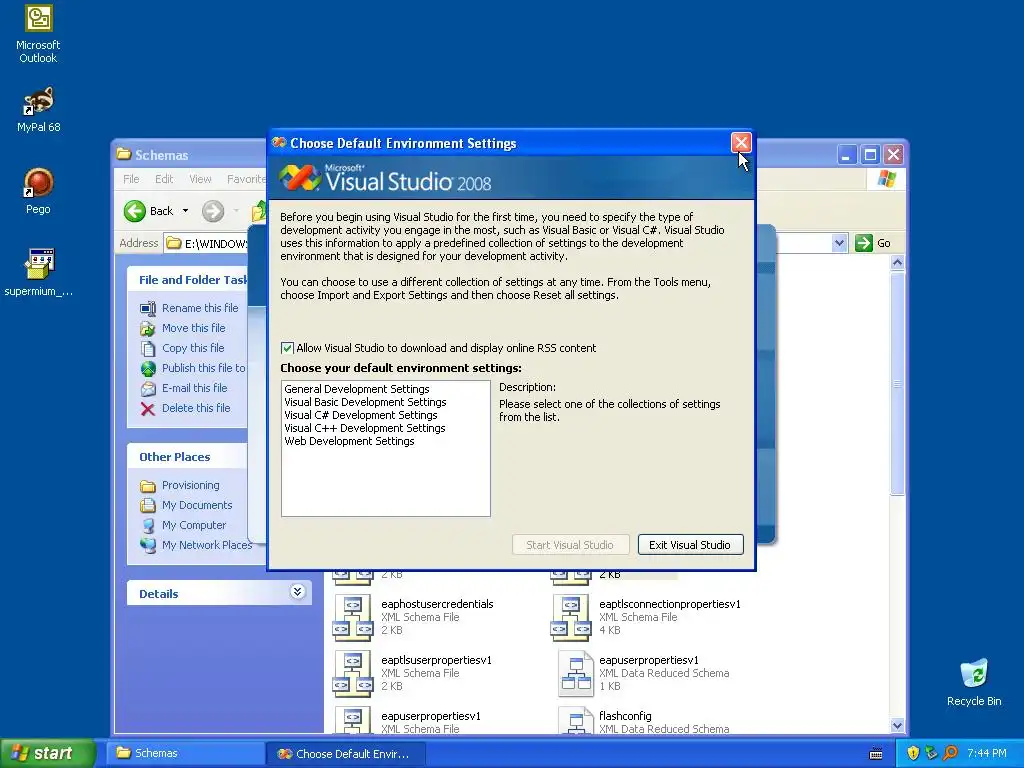The image size is (1024, 768).
Task: Click the Back button in Explorer
Action: 150,211
